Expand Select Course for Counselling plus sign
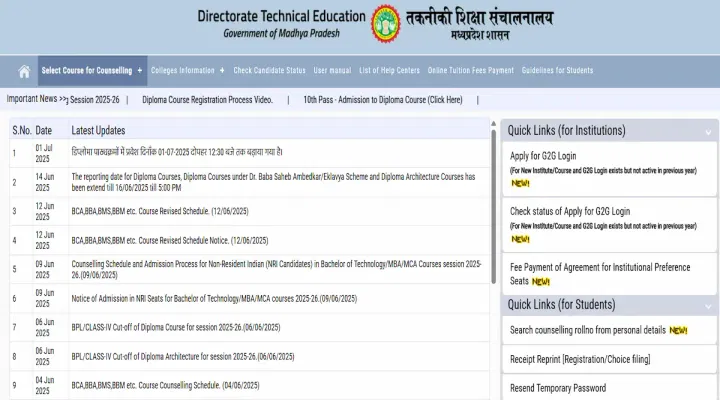The height and width of the screenshot is (400, 720). (140, 70)
